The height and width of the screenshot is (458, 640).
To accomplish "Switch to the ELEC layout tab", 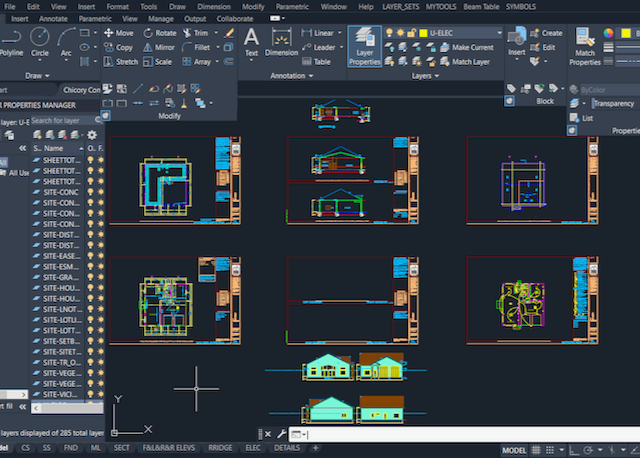I will (x=252, y=449).
